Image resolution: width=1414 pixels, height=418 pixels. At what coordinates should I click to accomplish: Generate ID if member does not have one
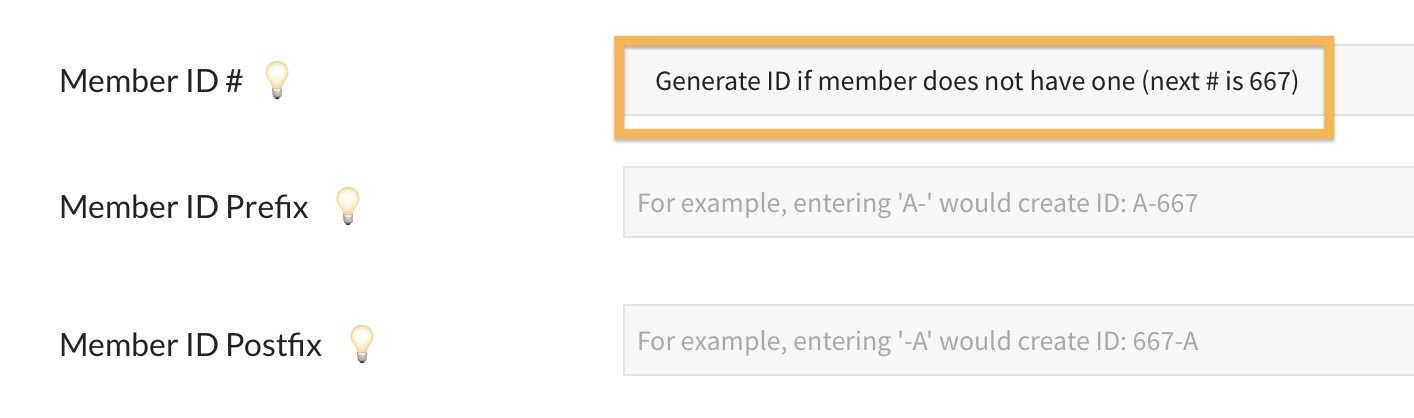pyautogui.click(x=975, y=82)
